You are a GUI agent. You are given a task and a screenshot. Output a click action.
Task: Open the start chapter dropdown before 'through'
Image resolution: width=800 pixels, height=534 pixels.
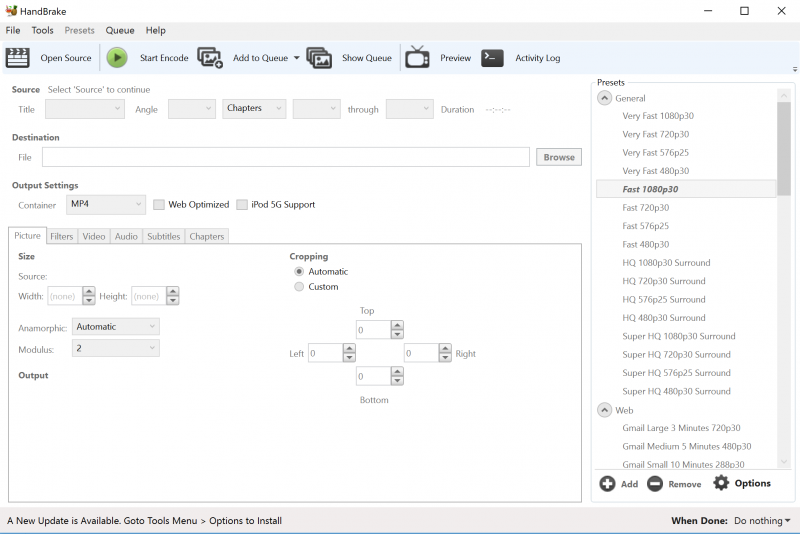pyautogui.click(x=316, y=109)
